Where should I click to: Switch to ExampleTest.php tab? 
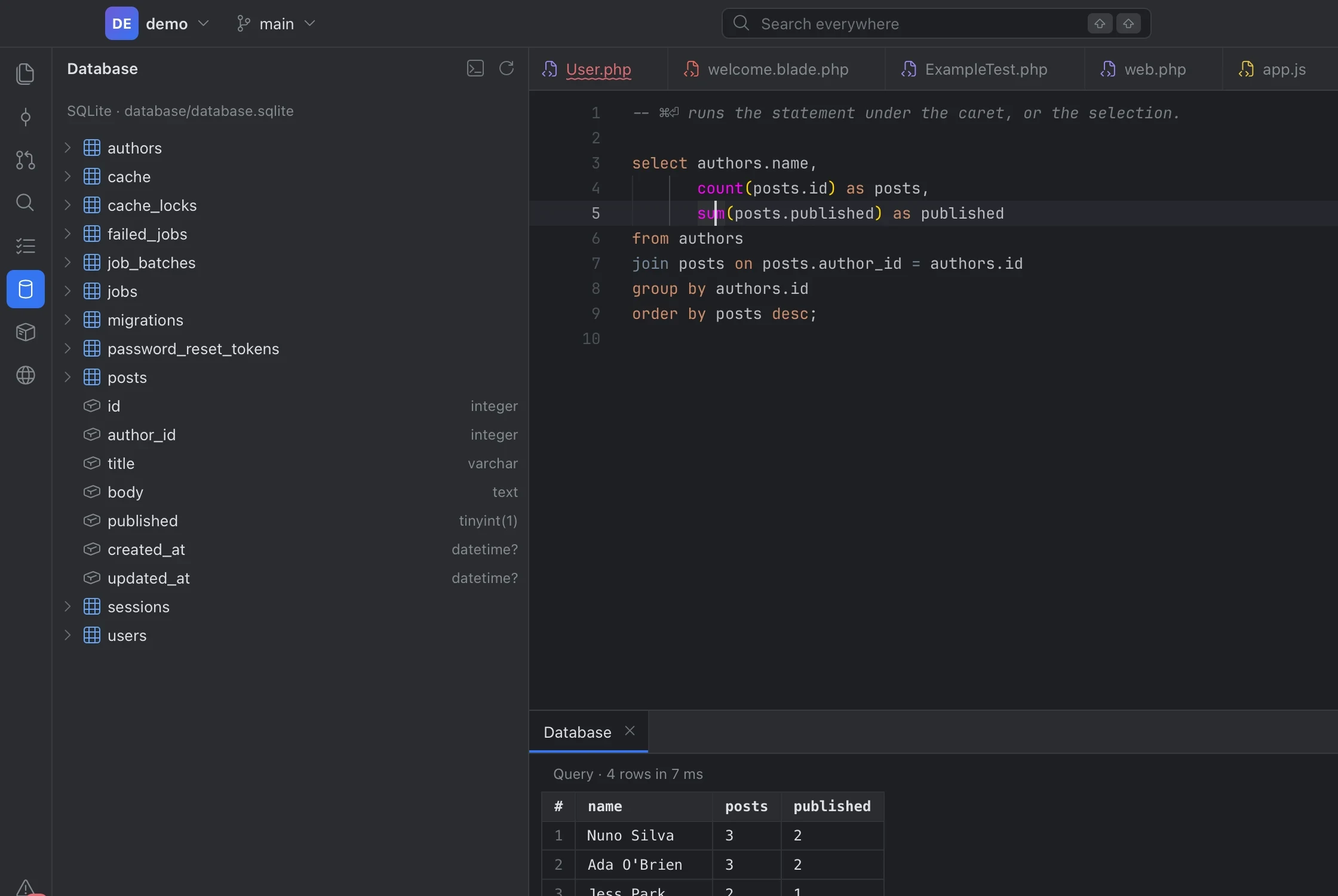pyautogui.click(x=986, y=69)
